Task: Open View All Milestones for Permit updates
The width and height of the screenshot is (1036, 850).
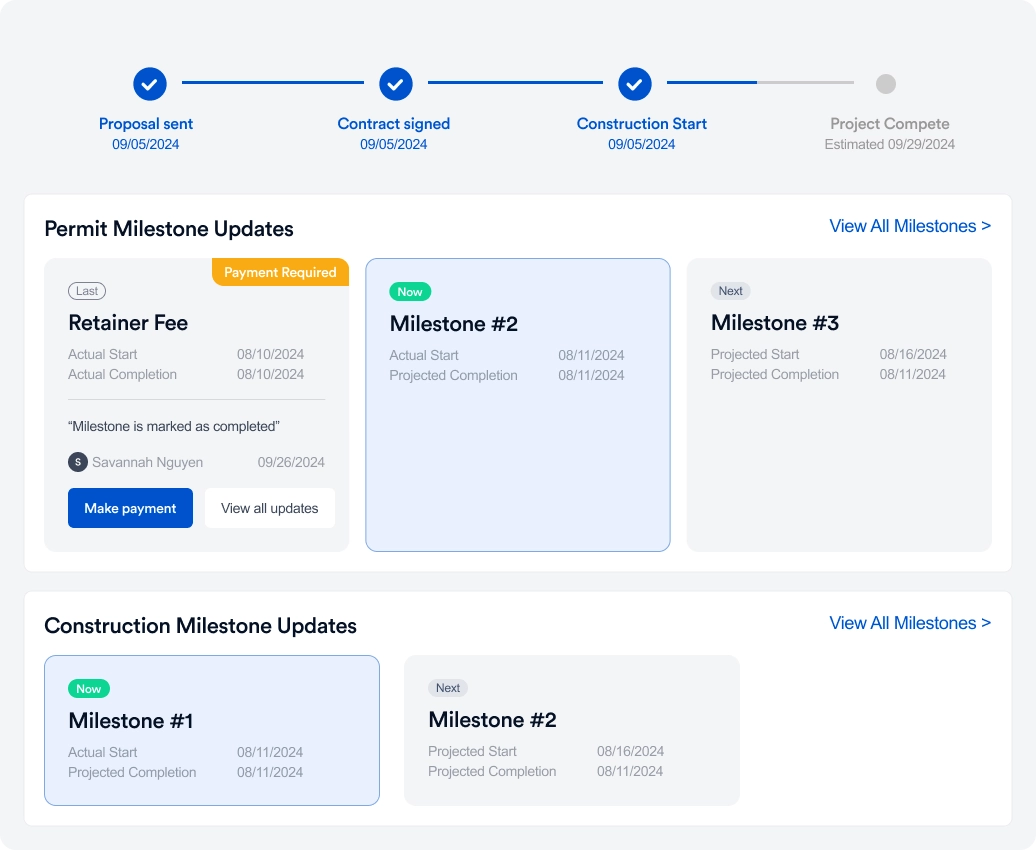Action: click(x=909, y=226)
